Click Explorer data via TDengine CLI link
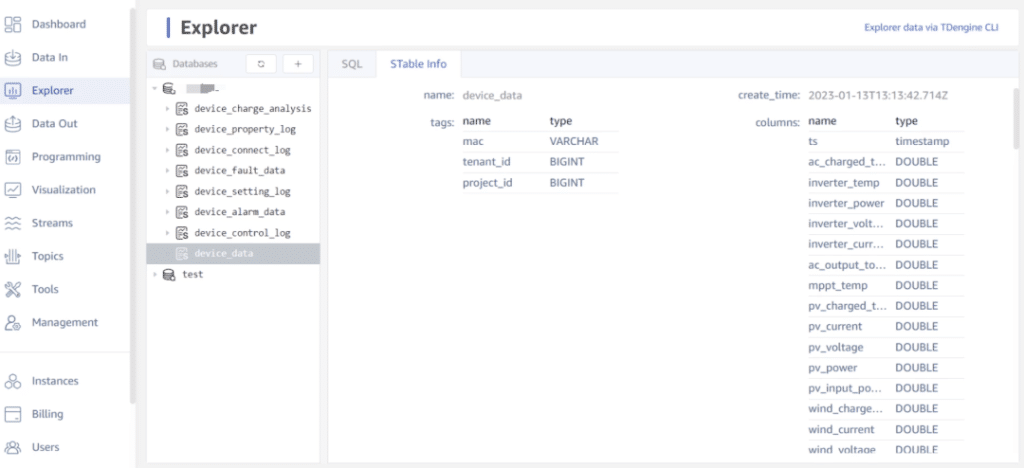 coord(930,28)
